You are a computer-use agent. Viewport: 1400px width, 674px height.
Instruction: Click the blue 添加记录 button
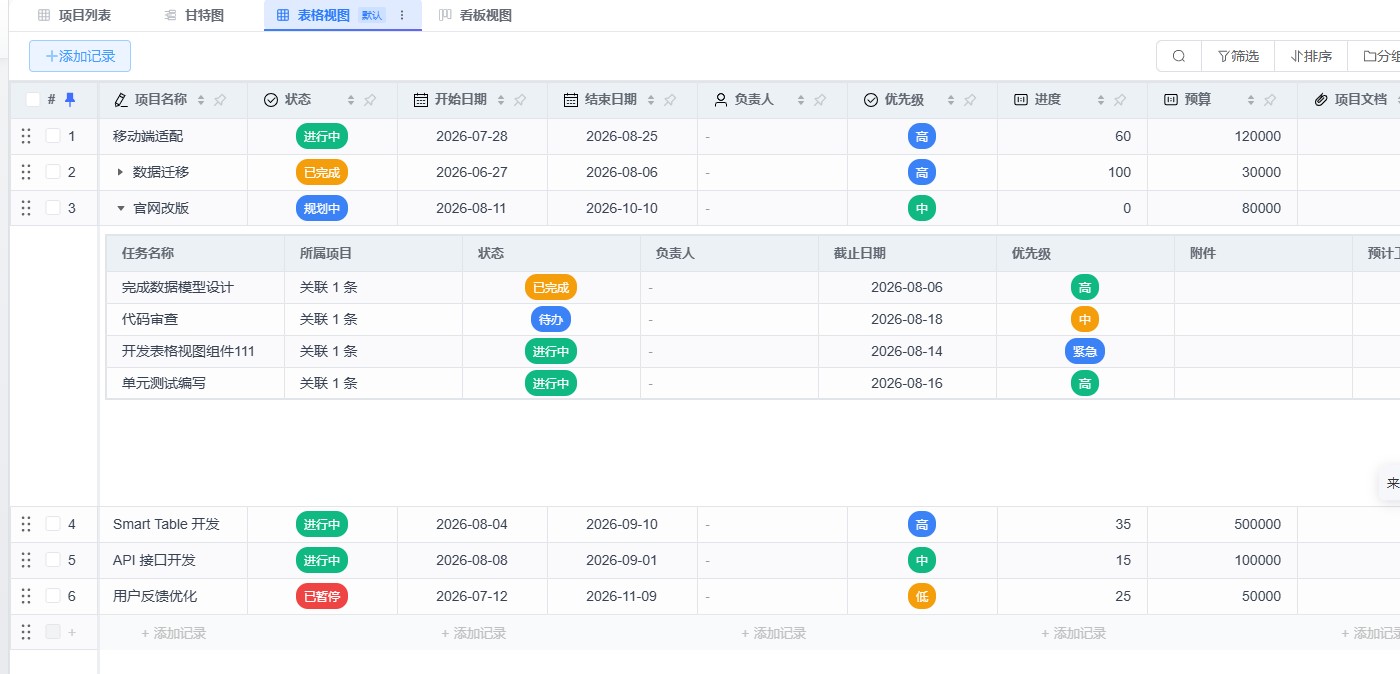click(x=80, y=56)
